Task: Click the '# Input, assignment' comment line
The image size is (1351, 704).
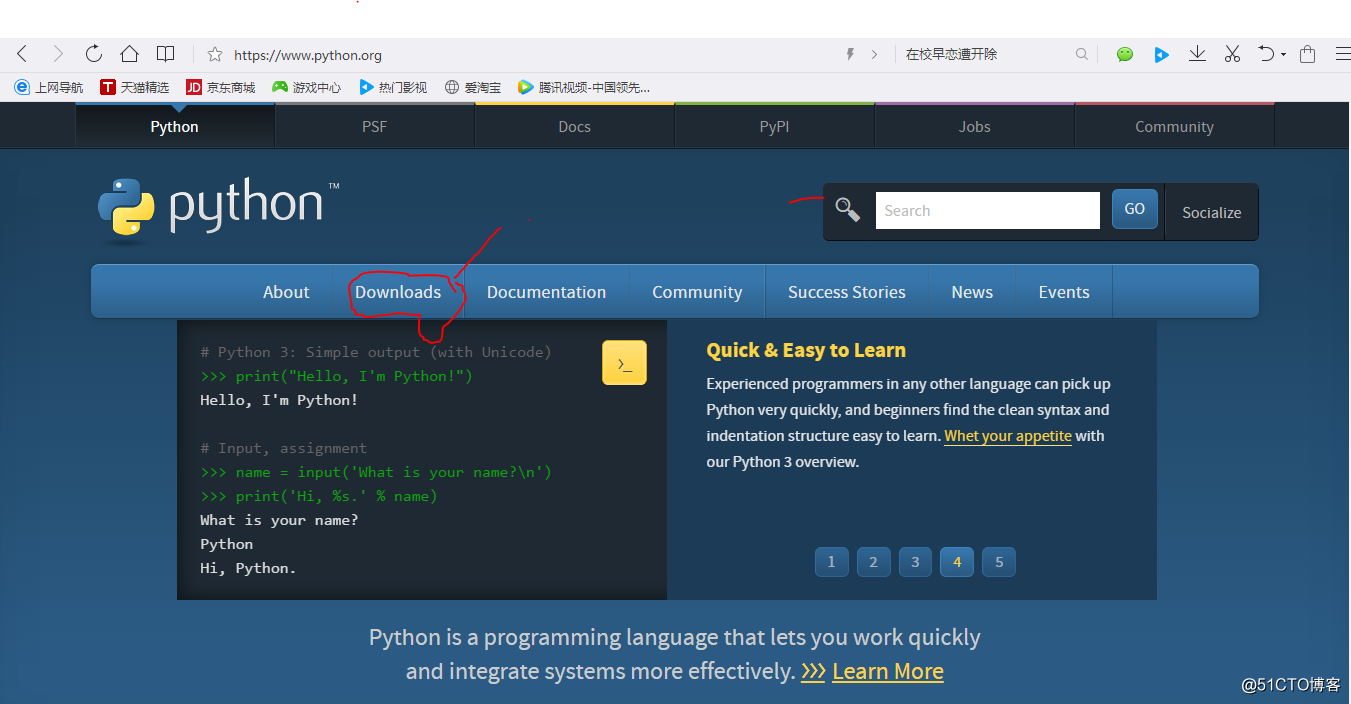Action: [283, 448]
